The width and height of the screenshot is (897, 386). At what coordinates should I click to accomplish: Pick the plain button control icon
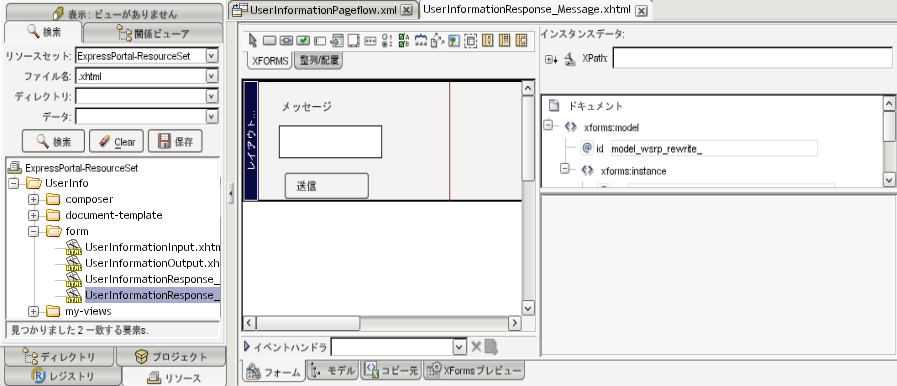(x=269, y=41)
